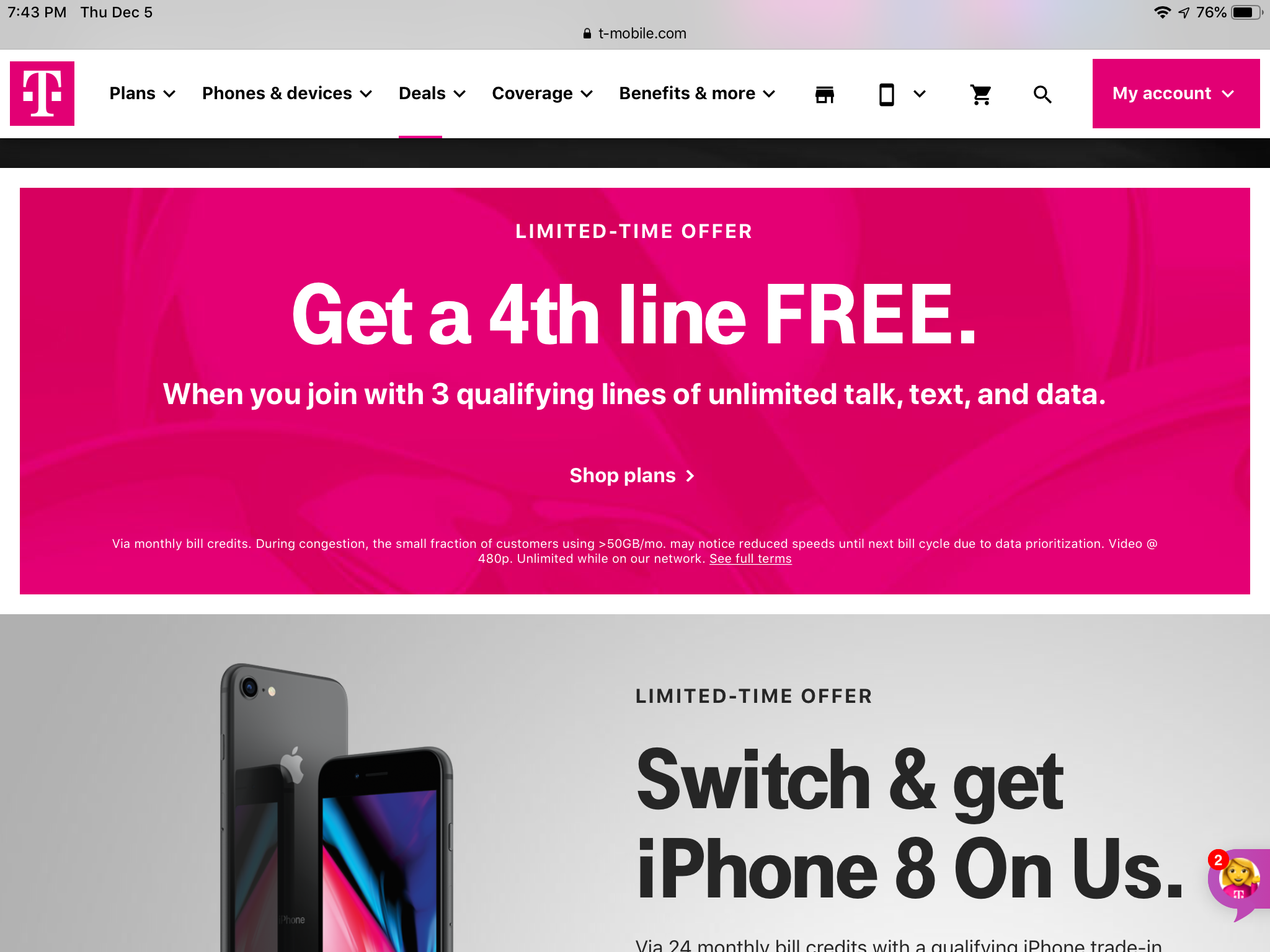Image resolution: width=1270 pixels, height=952 pixels.
Task: Click the T-Mobile logo
Action: click(42, 94)
